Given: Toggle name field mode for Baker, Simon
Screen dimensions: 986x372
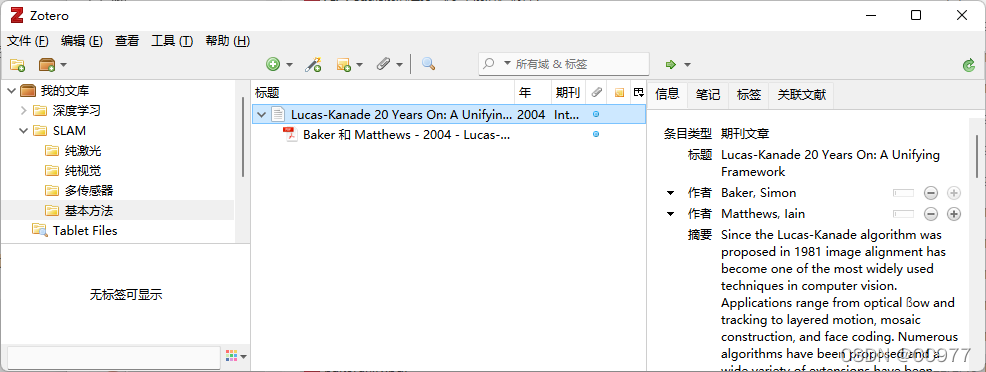Looking at the screenshot, I should pyautogui.click(x=903, y=194).
